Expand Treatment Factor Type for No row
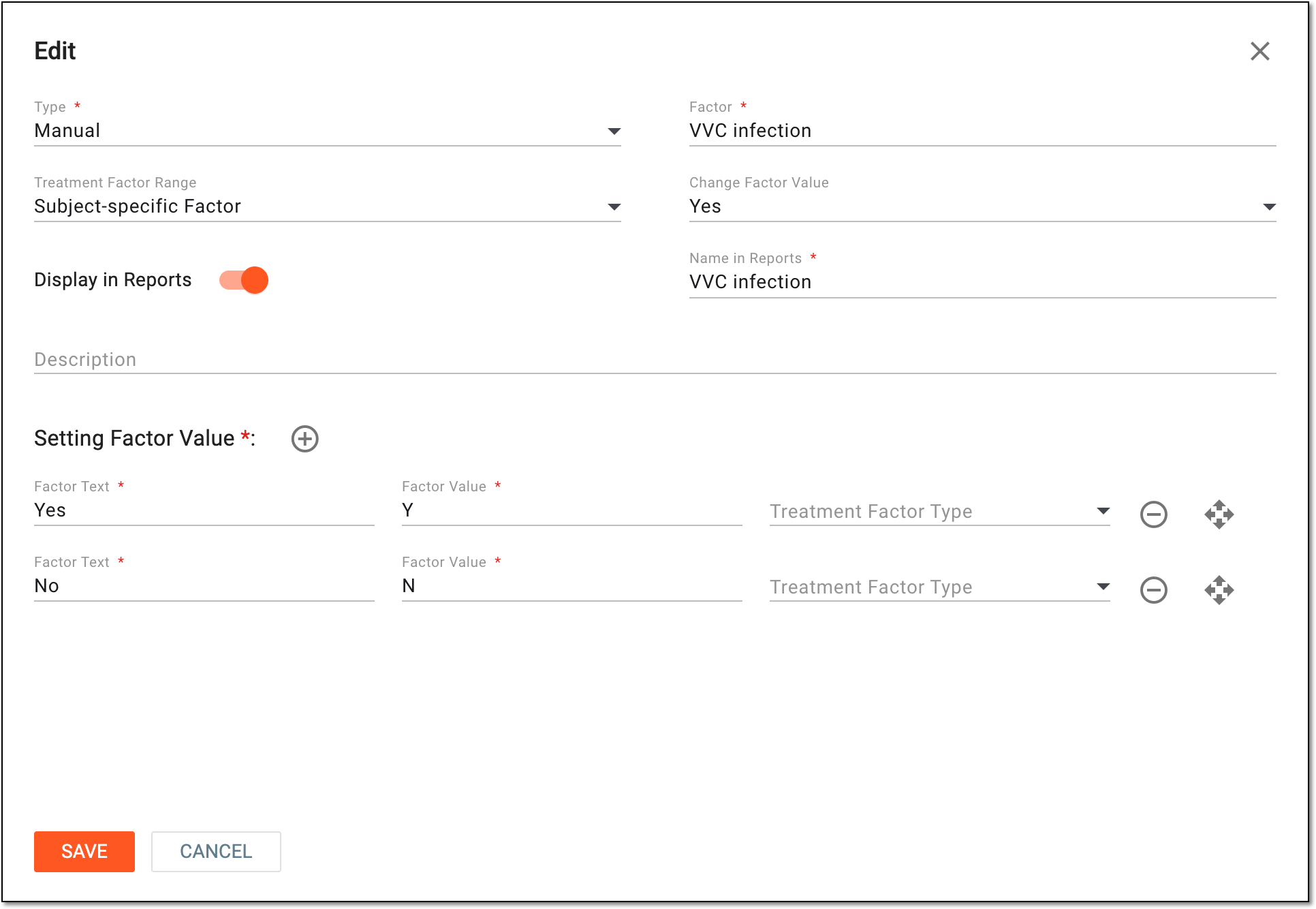The height and width of the screenshot is (909, 1316). tap(939, 587)
